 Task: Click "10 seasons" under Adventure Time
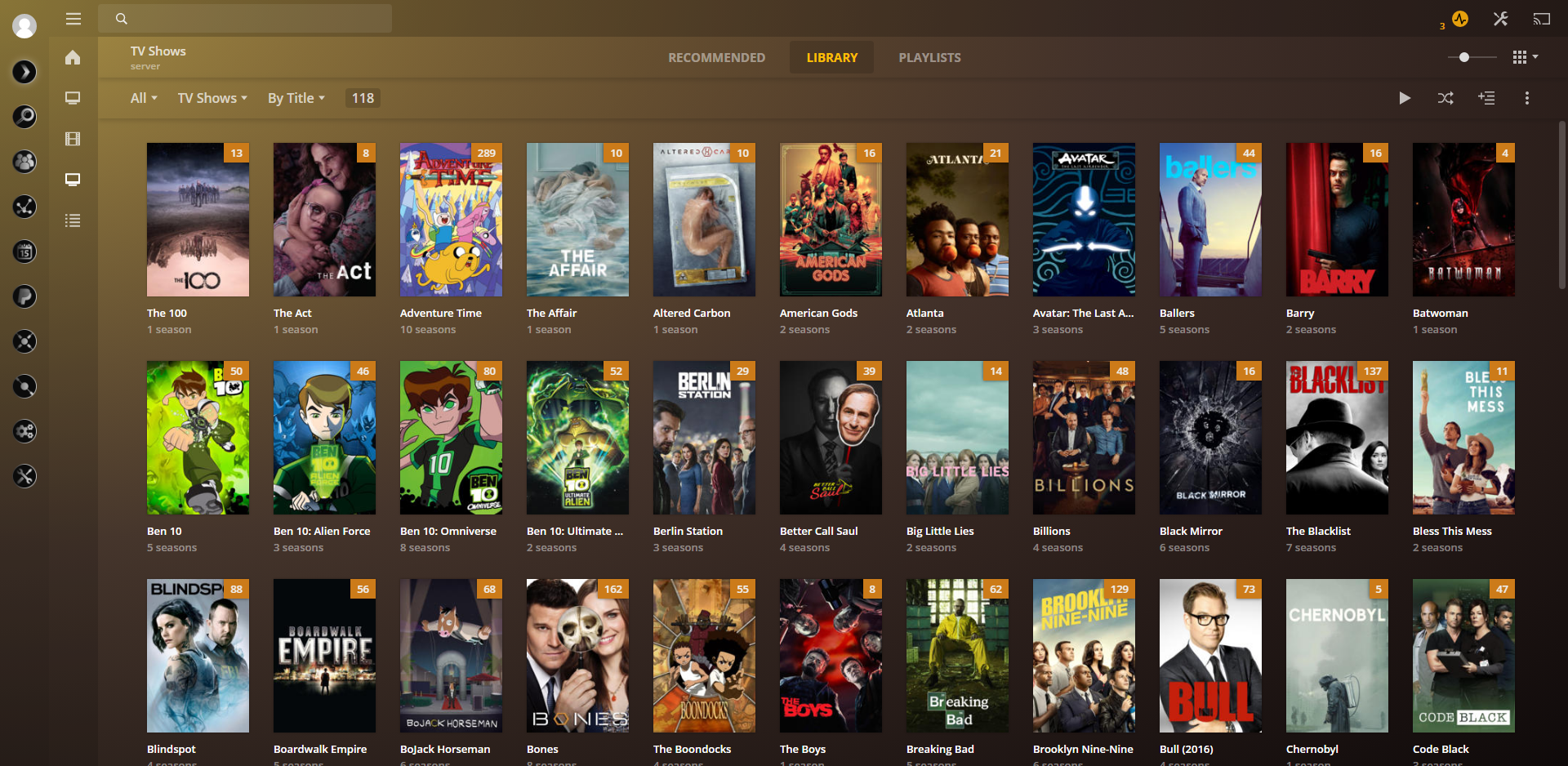[x=428, y=329]
